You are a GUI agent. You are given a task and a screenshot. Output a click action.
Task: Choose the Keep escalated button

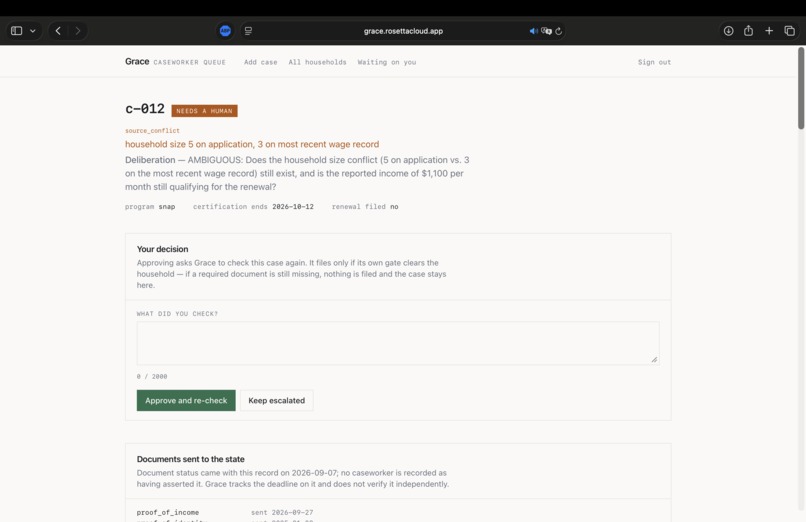point(277,400)
